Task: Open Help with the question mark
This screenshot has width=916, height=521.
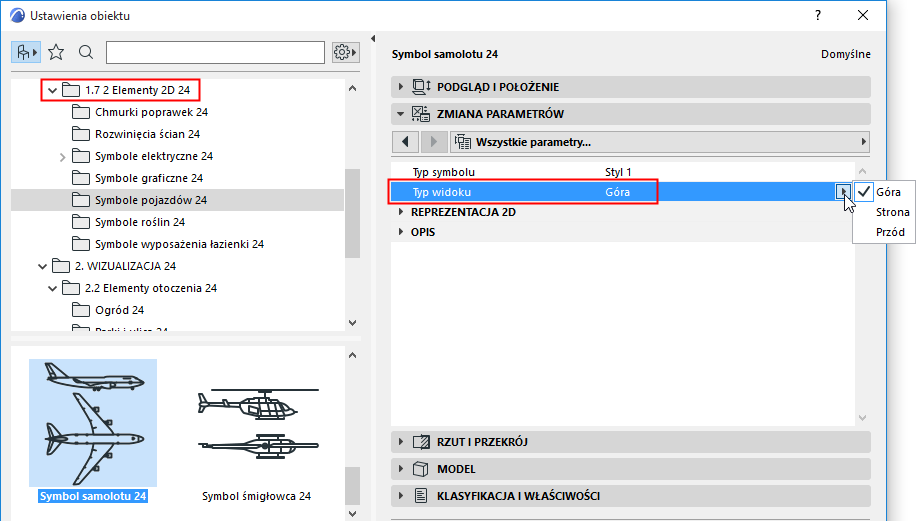Action: point(817,15)
